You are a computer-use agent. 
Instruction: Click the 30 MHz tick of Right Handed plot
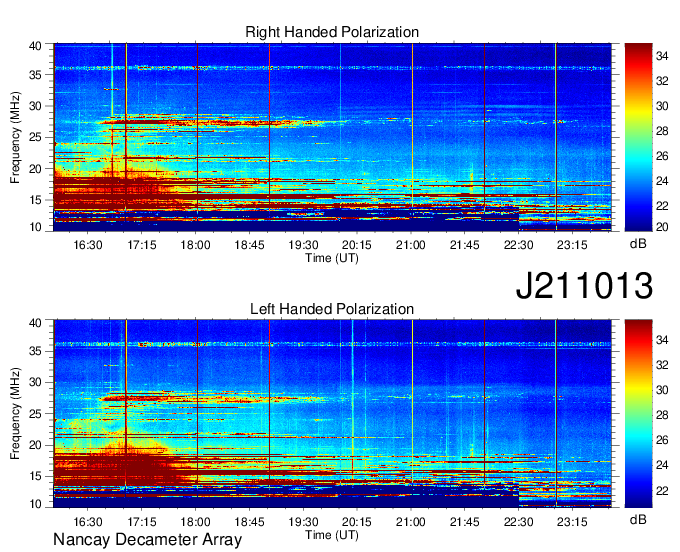click(x=36, y=106)
